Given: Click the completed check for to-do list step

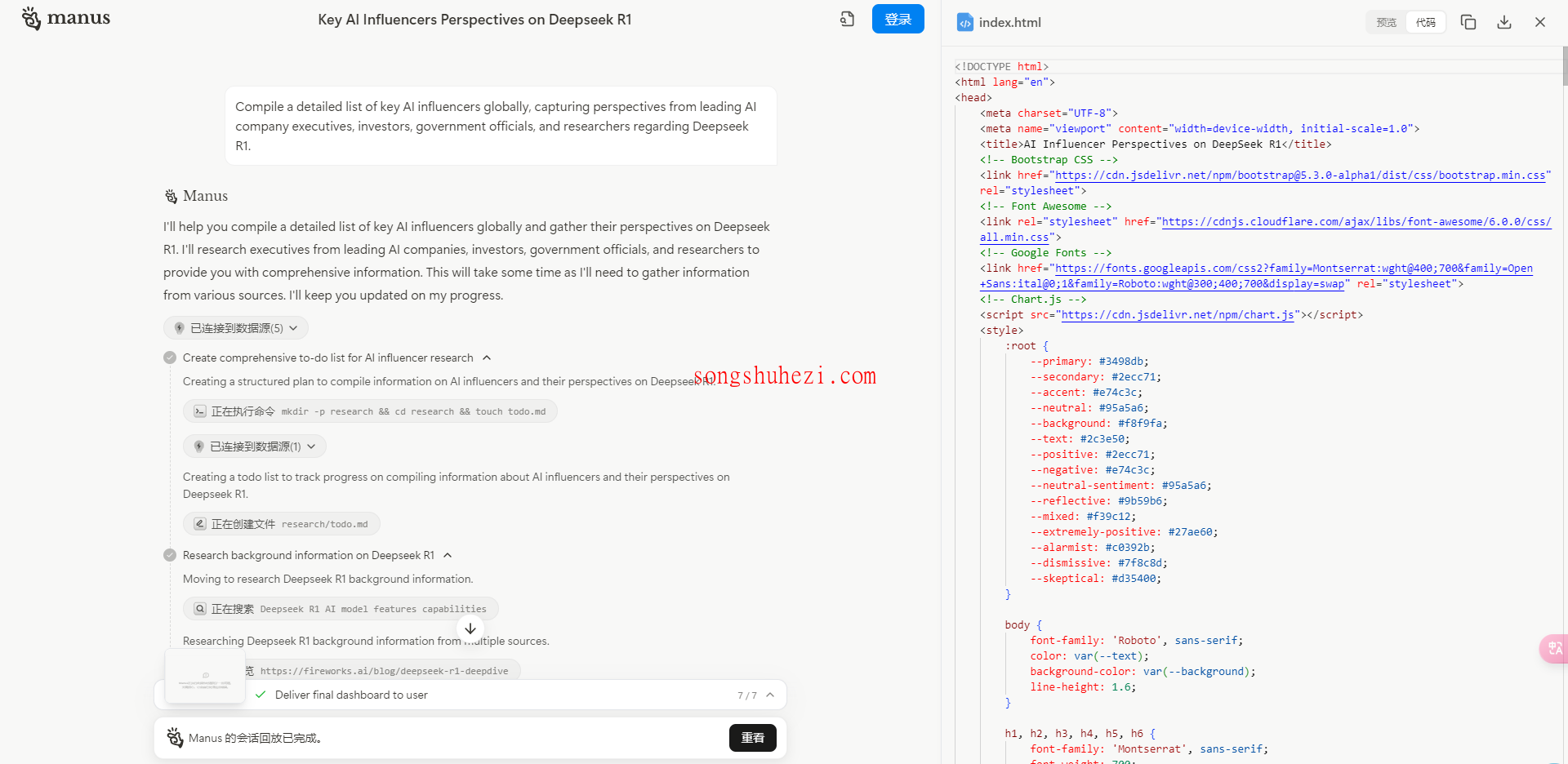Looking at the screenshot, I should 170,358.
